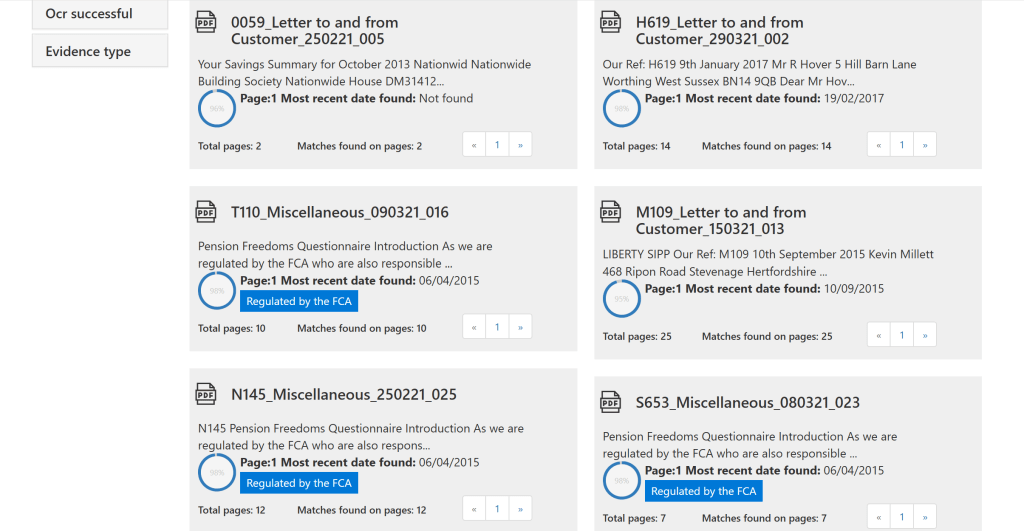Select page 1 in H619 card pager
Screen dimensions: 1024x531
pos(902,144)
